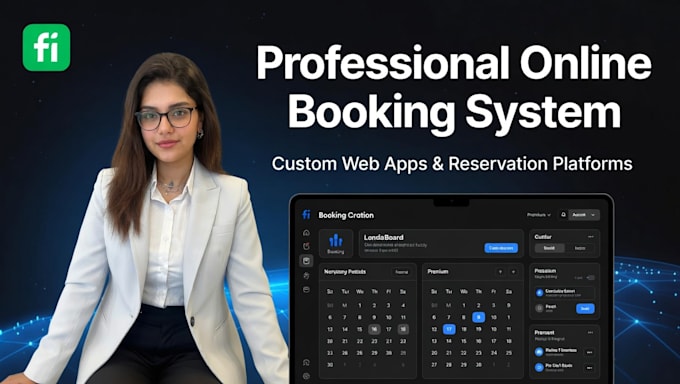Open ellipsis menu for last Premant contact
The width and height of the screenshot is (680, 384).
(x=589, y=368)
